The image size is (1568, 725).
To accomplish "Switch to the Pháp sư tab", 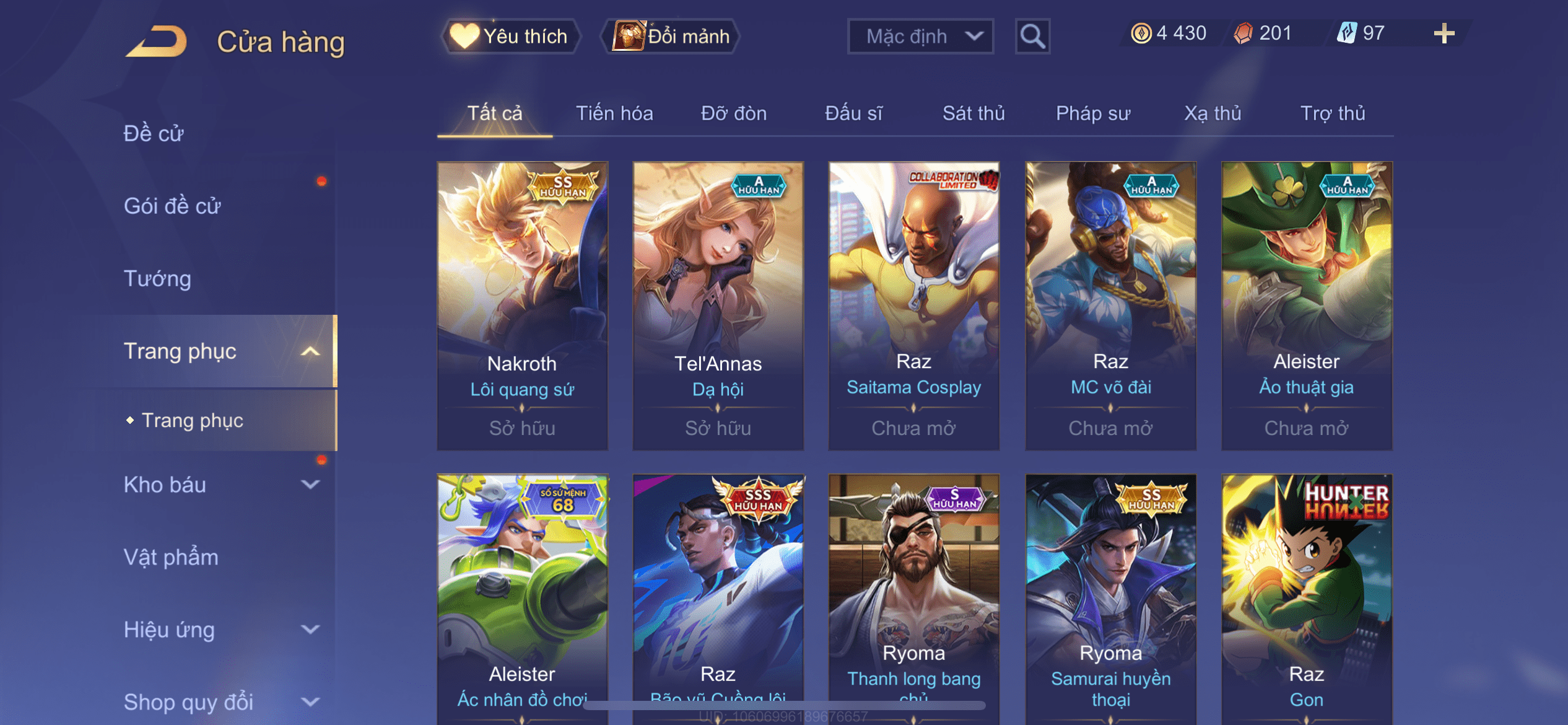I will click(1093, 113).
